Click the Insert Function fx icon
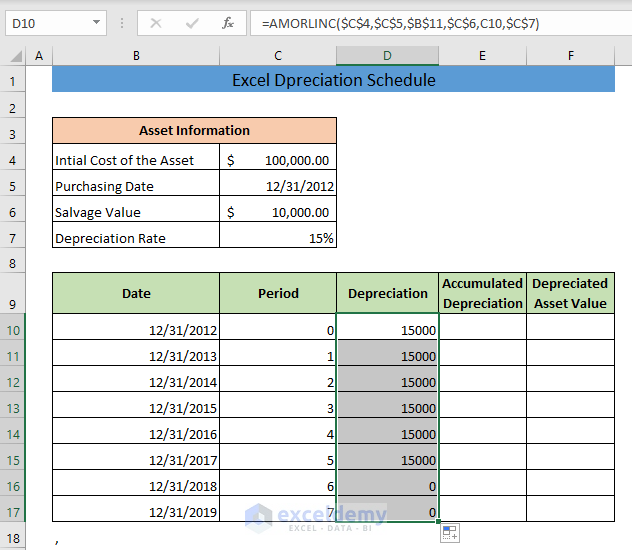 point(228,23)
